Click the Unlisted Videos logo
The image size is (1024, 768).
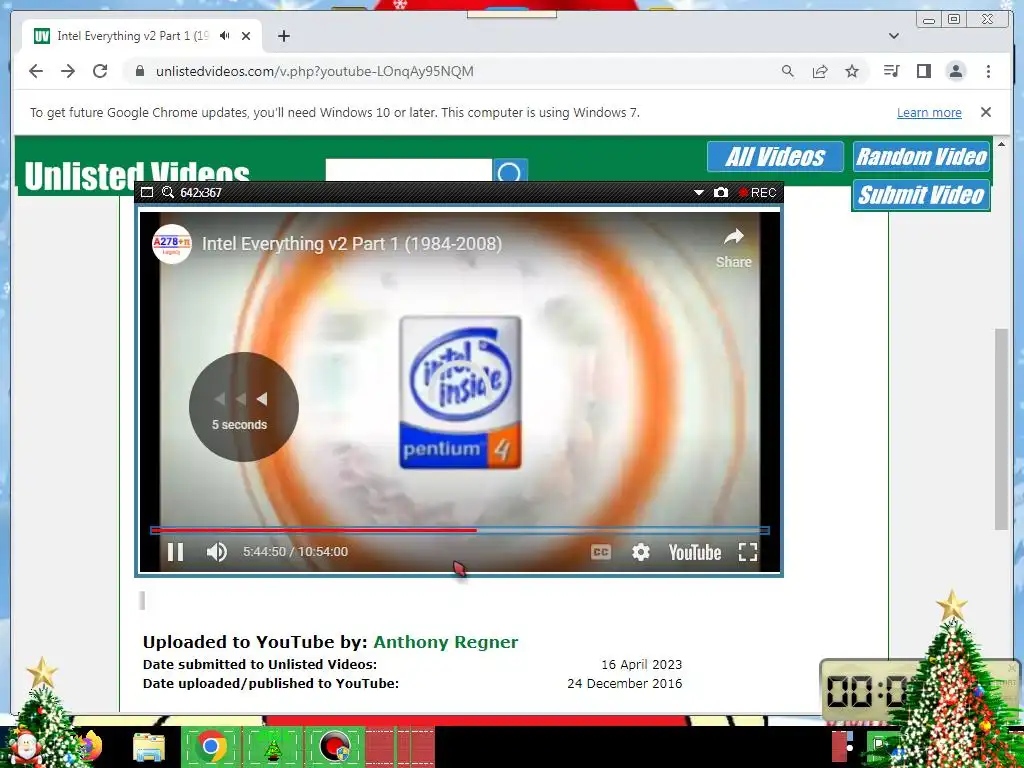136,174
